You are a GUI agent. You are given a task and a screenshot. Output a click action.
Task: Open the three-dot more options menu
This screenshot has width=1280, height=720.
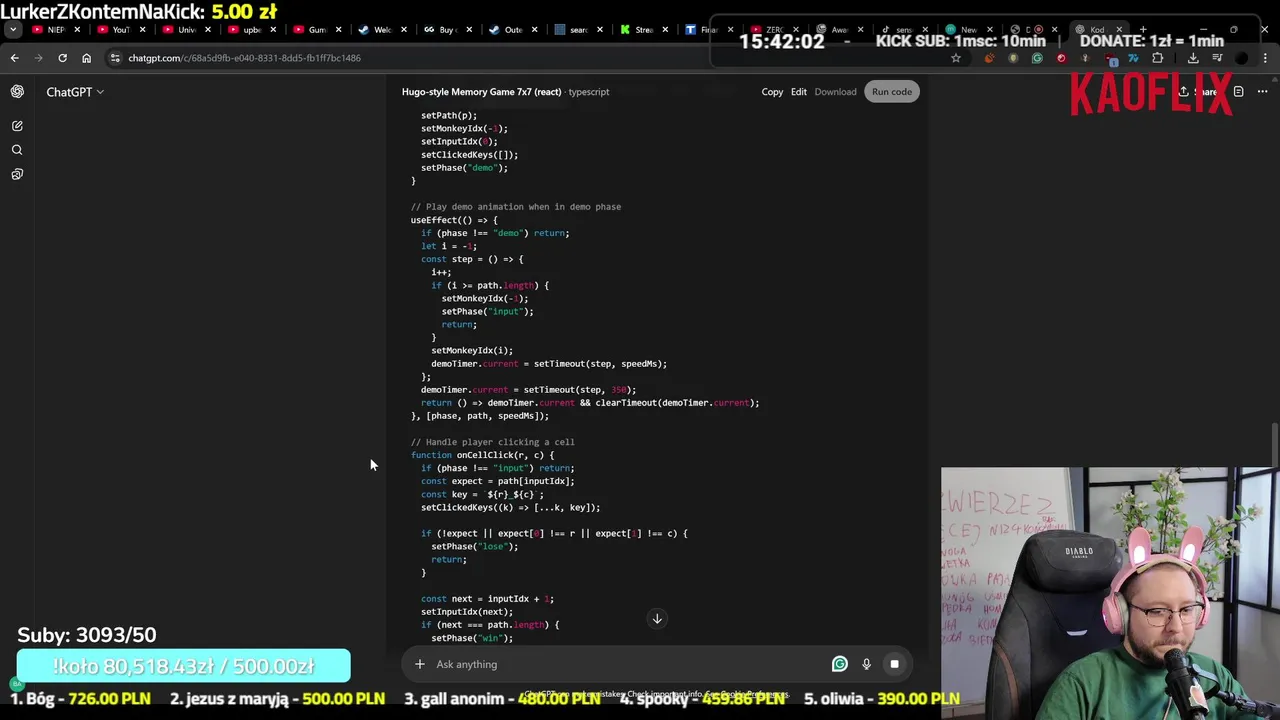(1263, 92)
